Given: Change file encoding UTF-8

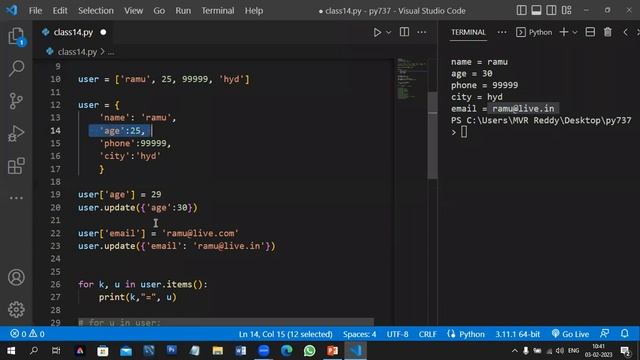Looking at the screenshot, I should (398, 334).
